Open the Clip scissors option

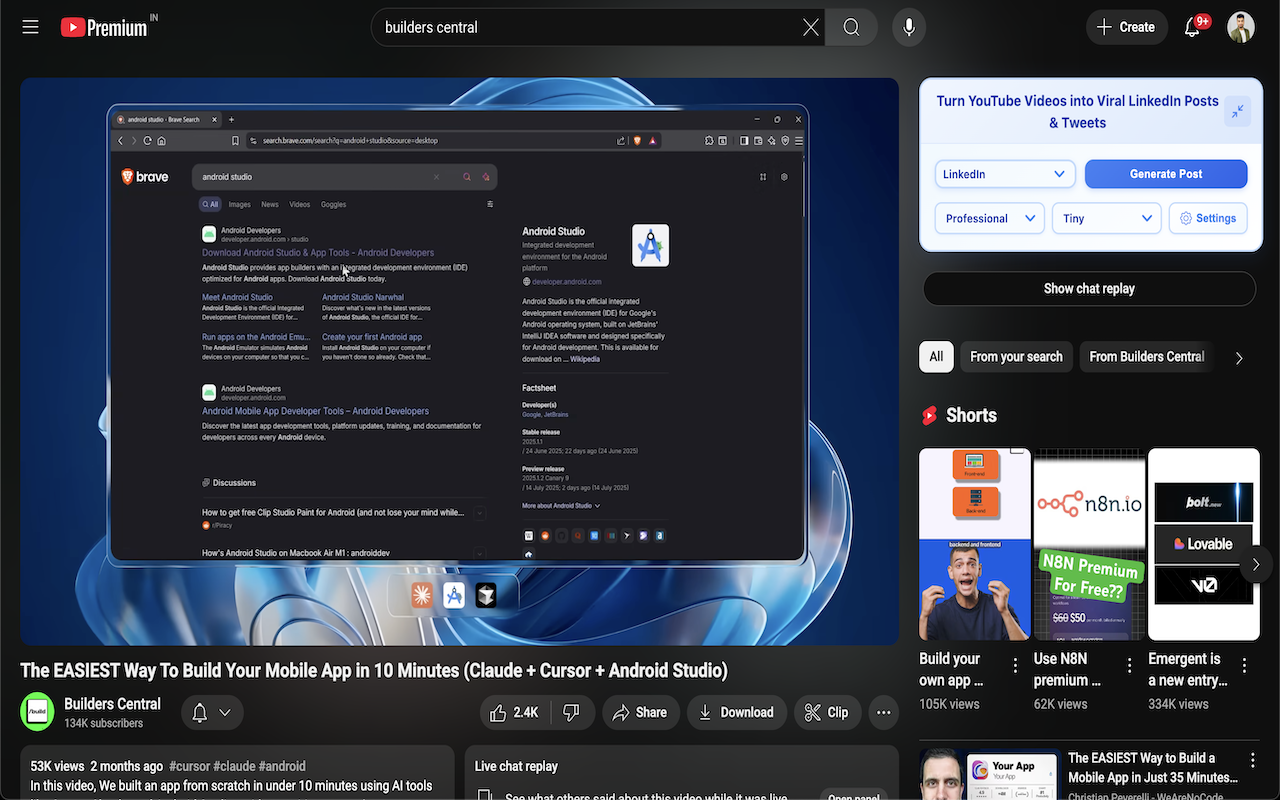(826, 712)
